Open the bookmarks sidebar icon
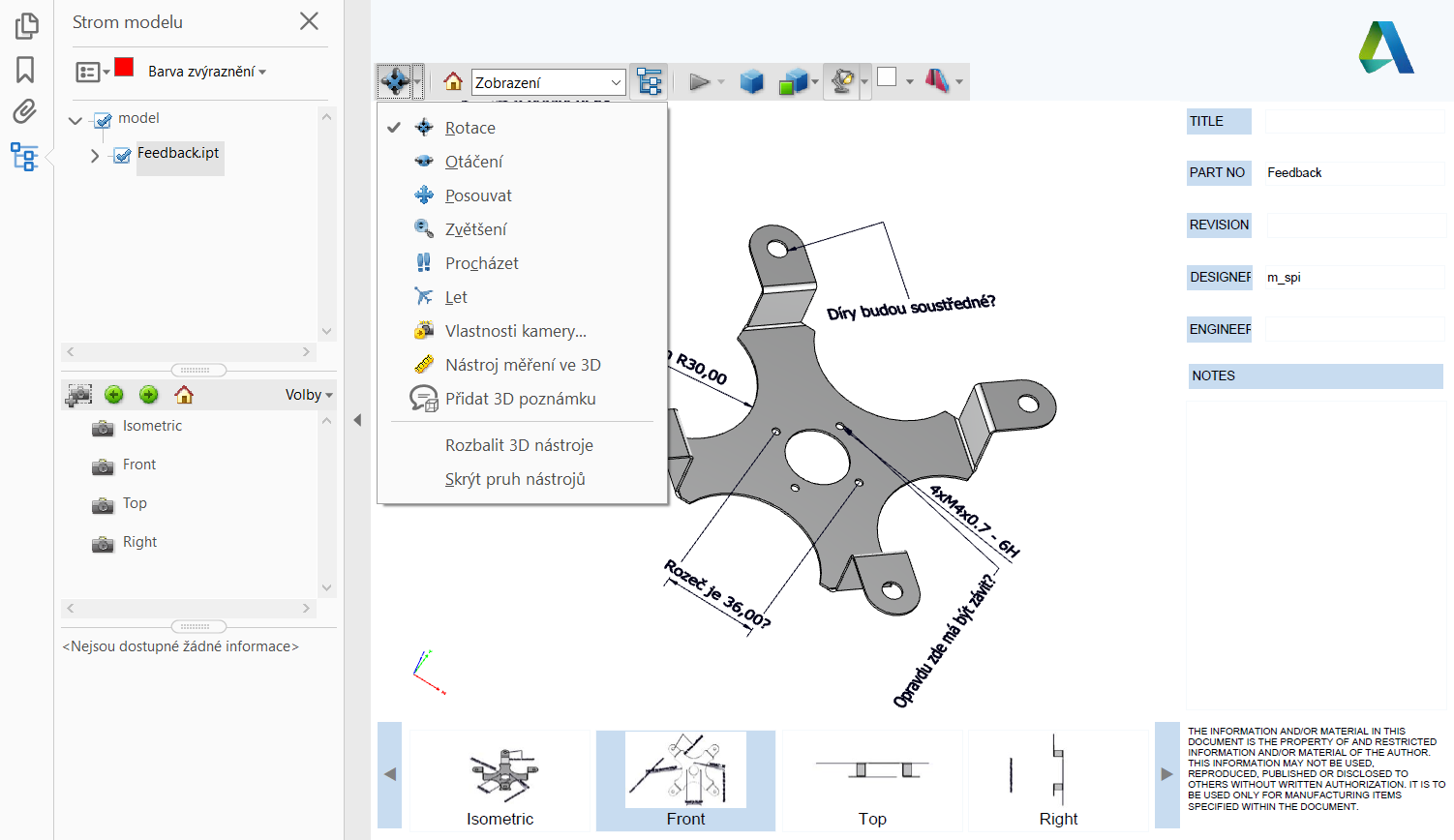This screenshot has height=840, width=1454. click(25, 70)
